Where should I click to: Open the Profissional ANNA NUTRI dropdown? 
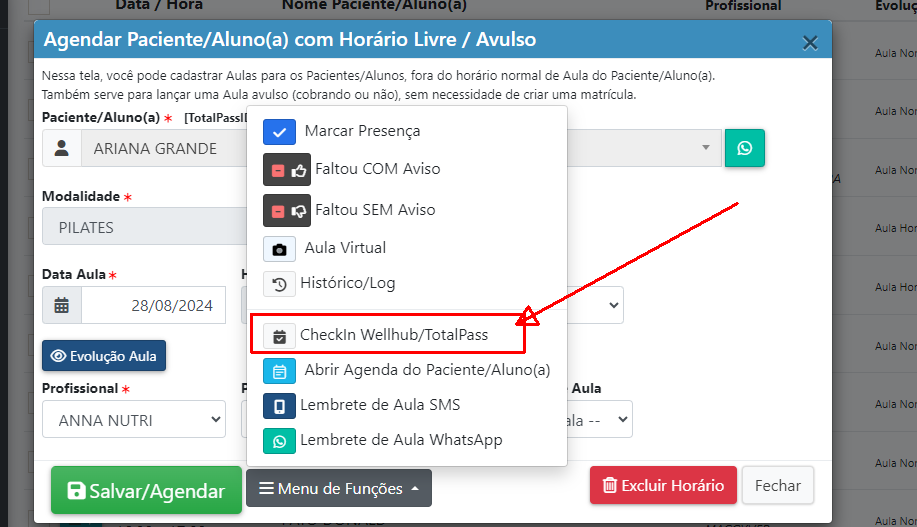click(x=134, y=419)
